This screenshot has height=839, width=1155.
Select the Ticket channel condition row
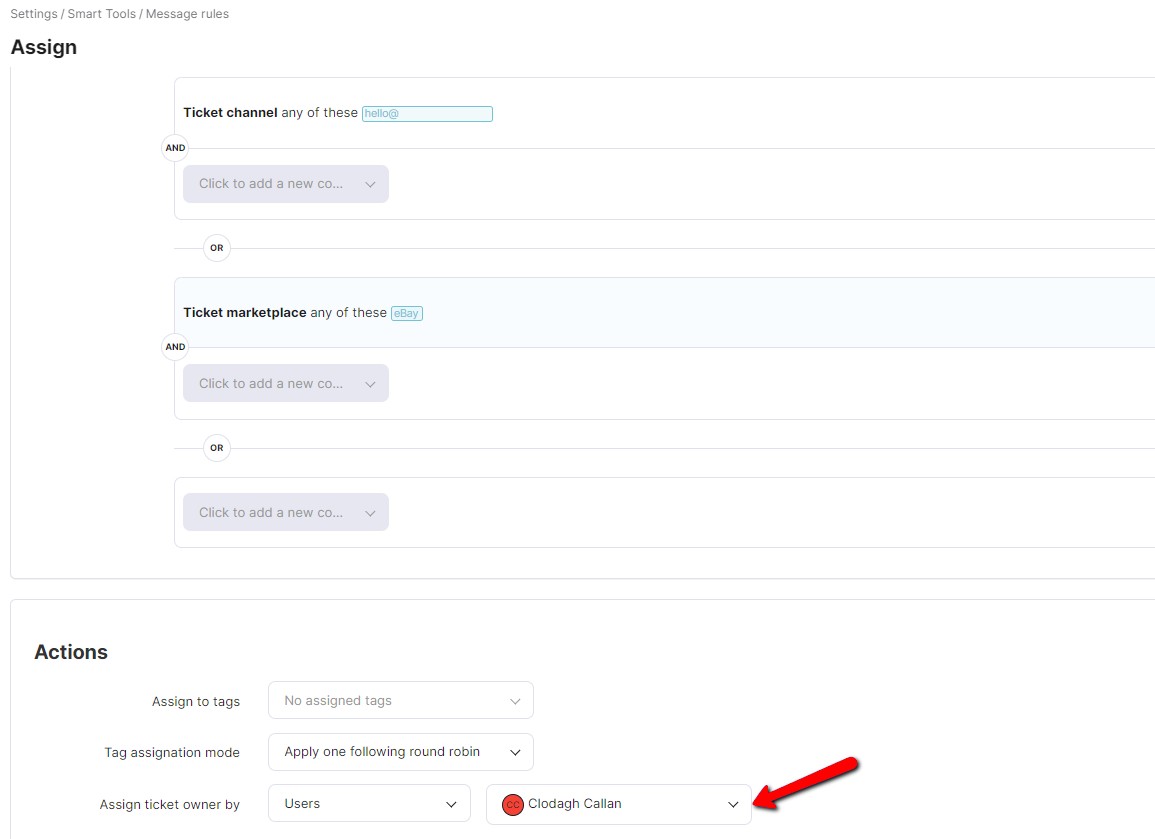coord(664,113)
